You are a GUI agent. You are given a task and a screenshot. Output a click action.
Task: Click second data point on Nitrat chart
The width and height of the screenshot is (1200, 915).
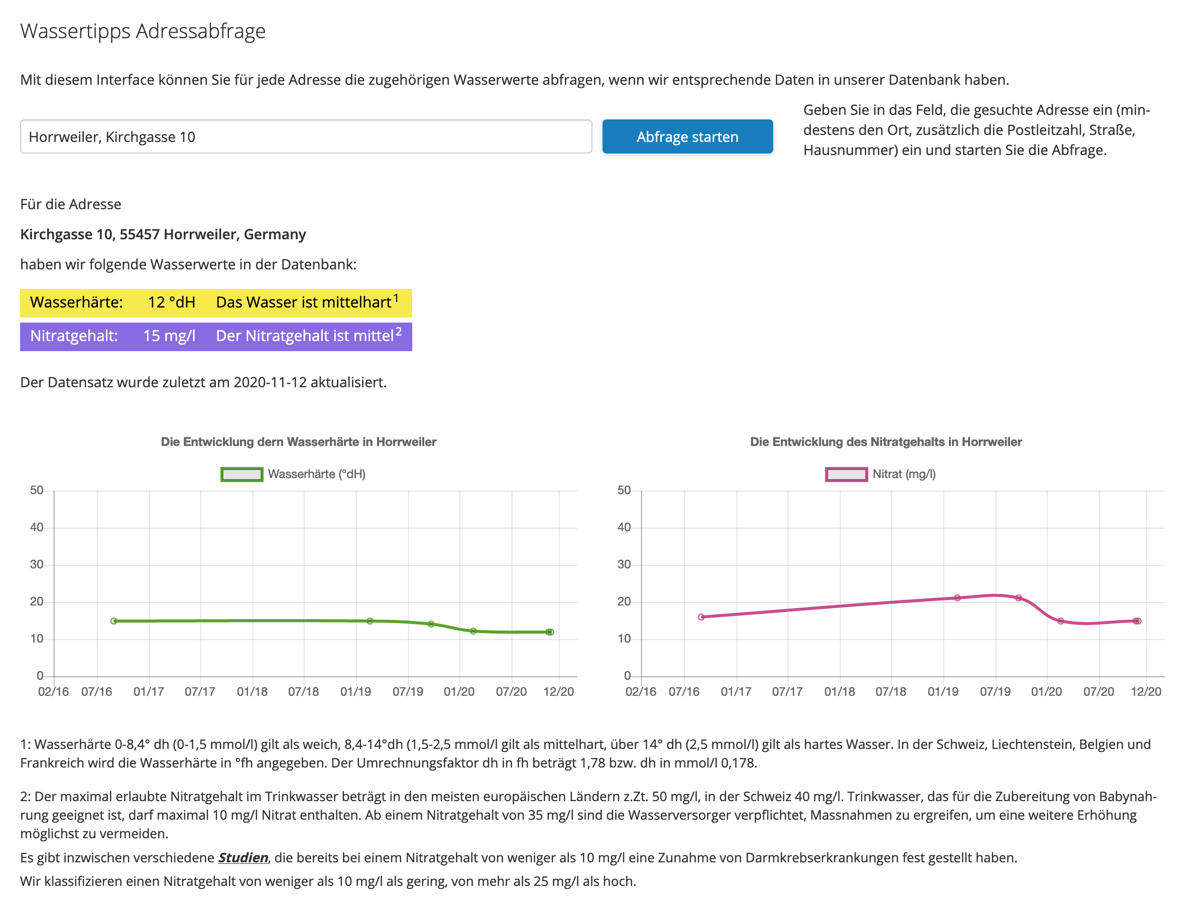tap(957, 598)
